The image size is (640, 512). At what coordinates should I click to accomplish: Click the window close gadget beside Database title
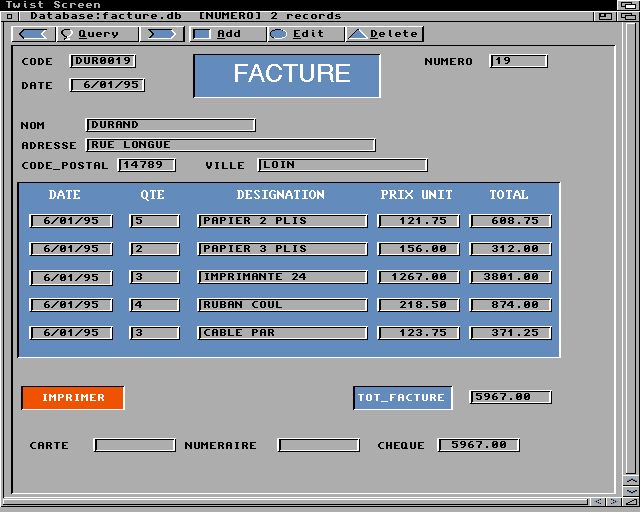(9, 16)
